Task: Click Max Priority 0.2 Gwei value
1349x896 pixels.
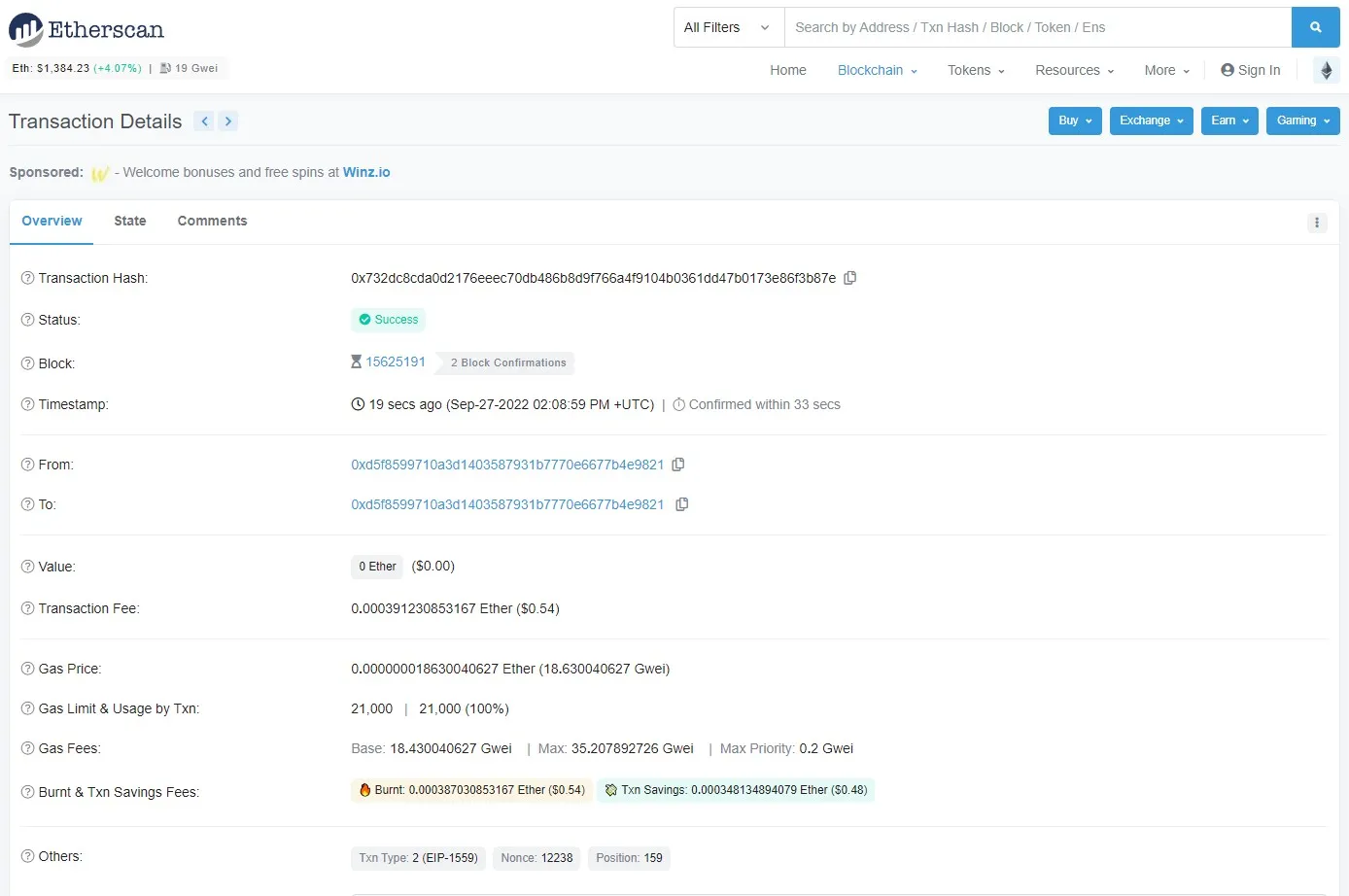Action: coord(826,748)
